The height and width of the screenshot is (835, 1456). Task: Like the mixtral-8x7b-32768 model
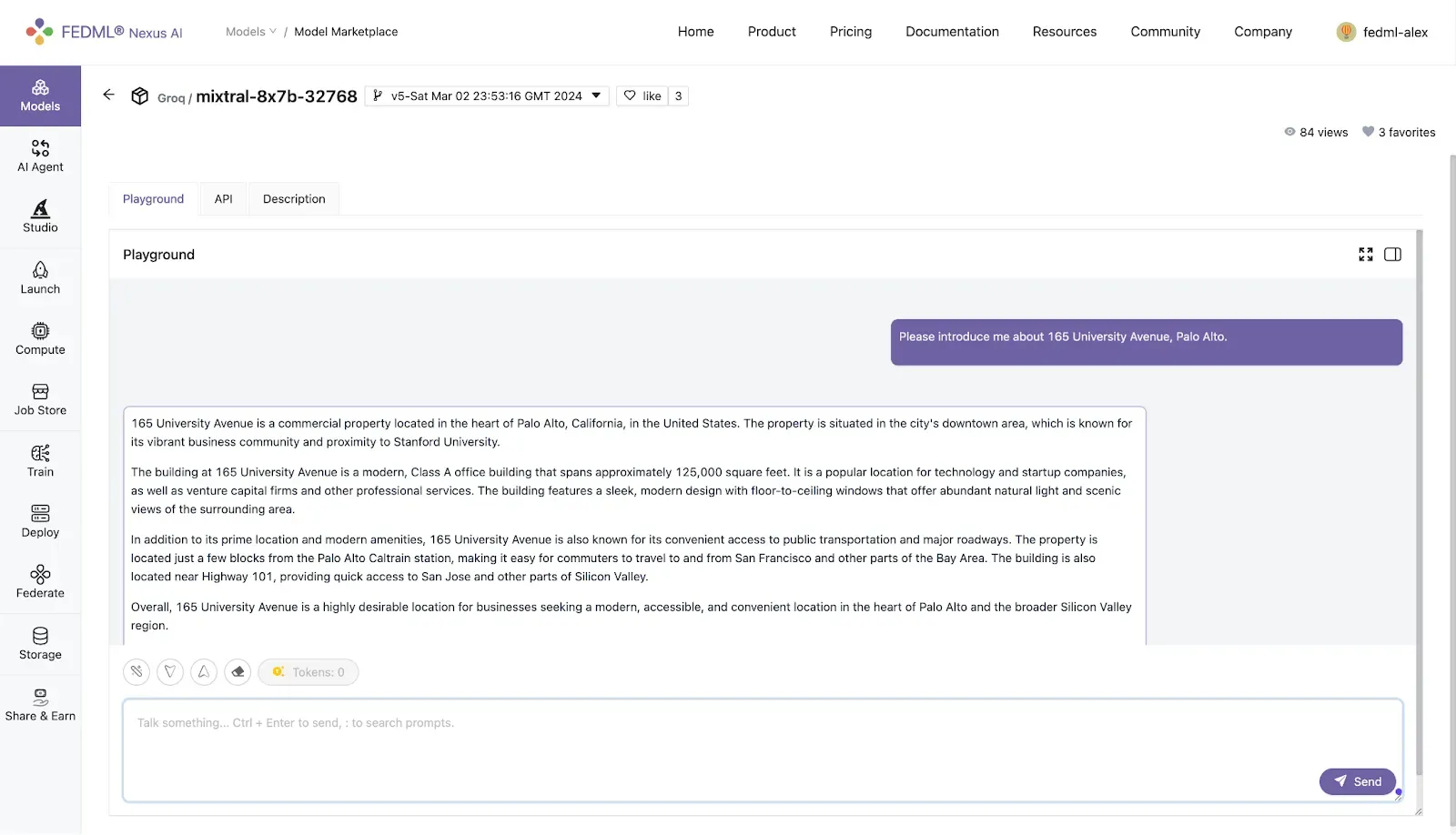point(642,96)
